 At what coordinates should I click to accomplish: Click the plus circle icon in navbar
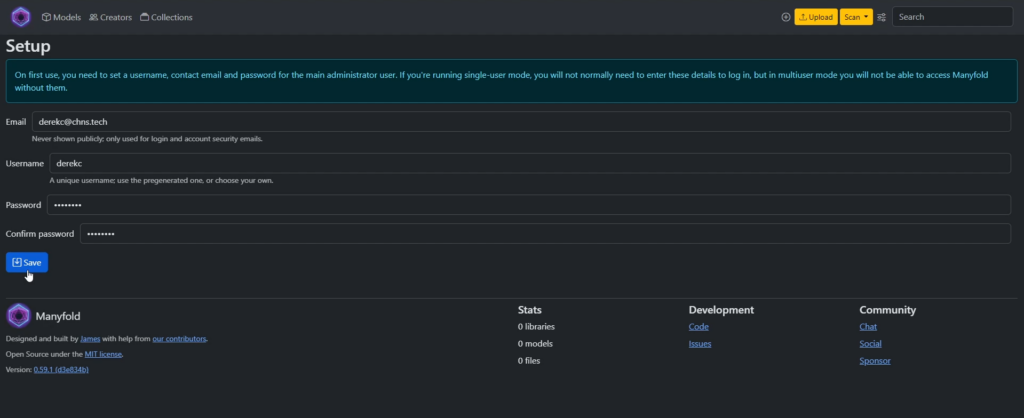[786, 17]
